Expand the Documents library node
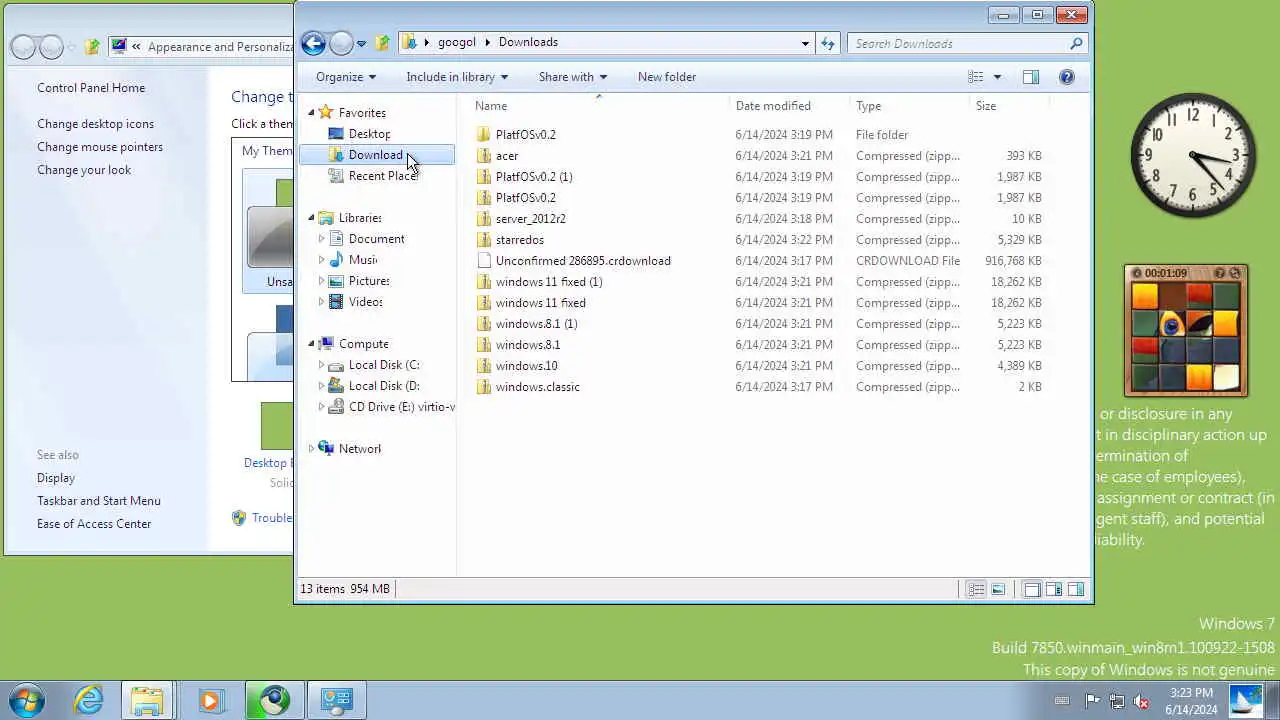This screenshot has width=1280, height=720. coord(321,239)
